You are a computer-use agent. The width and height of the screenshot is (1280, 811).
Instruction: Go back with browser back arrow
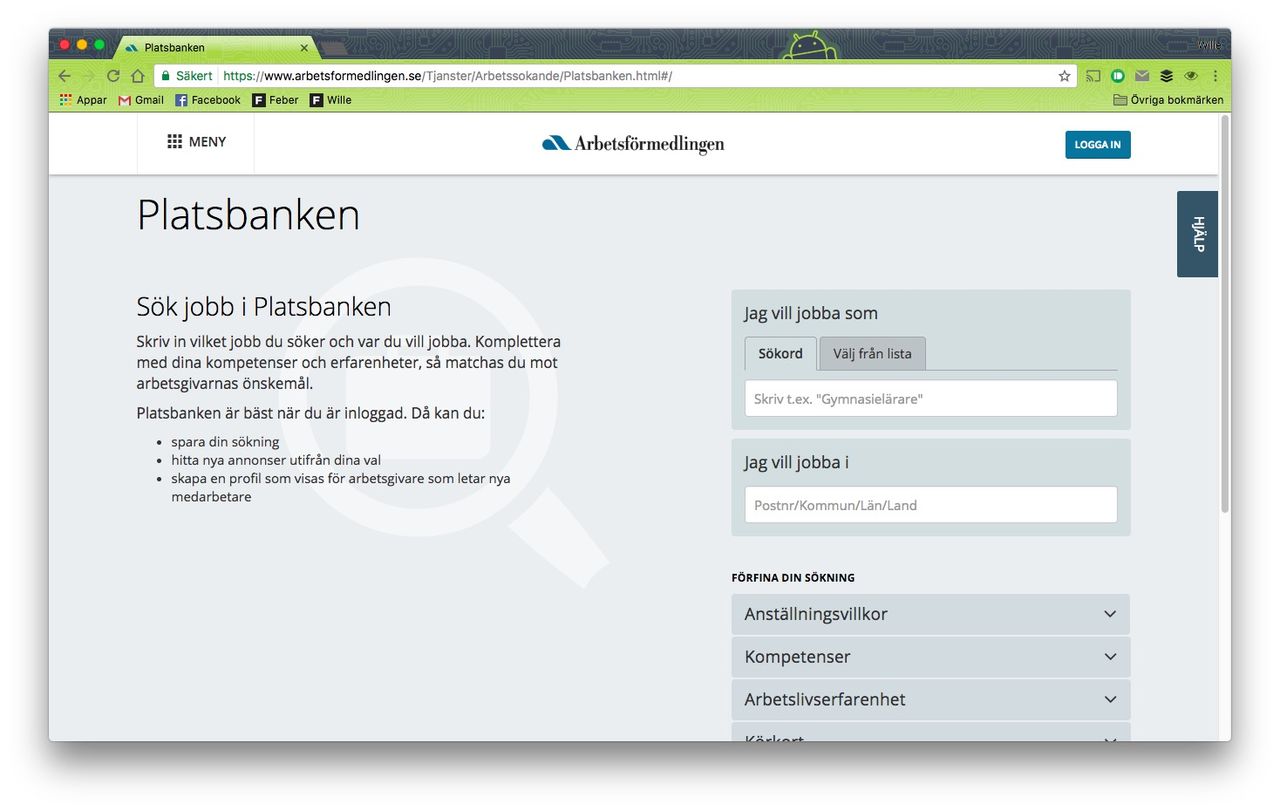(64, 76)
